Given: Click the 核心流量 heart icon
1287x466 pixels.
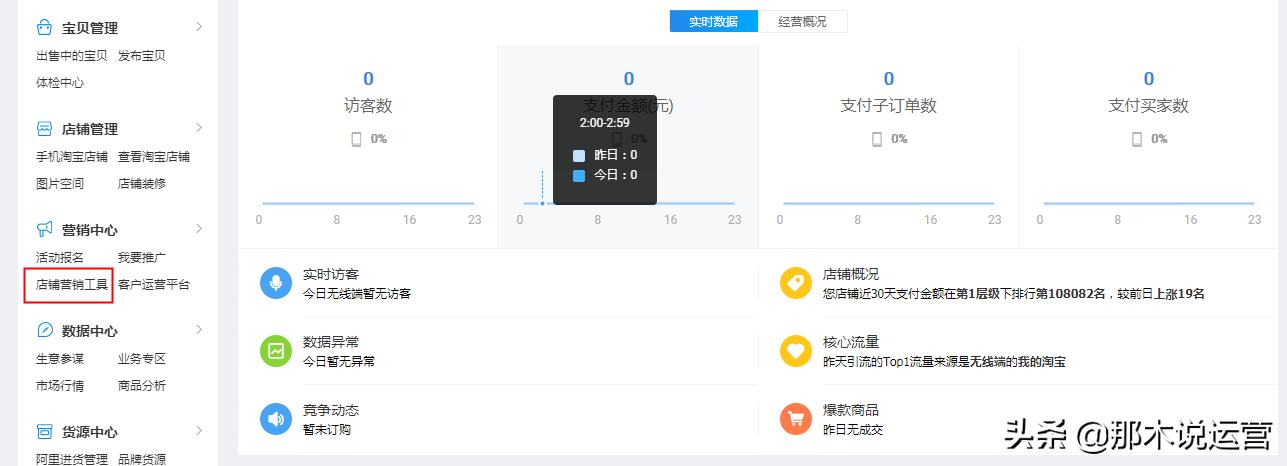Looking at the screenshot, I should (x=796, y=351).
